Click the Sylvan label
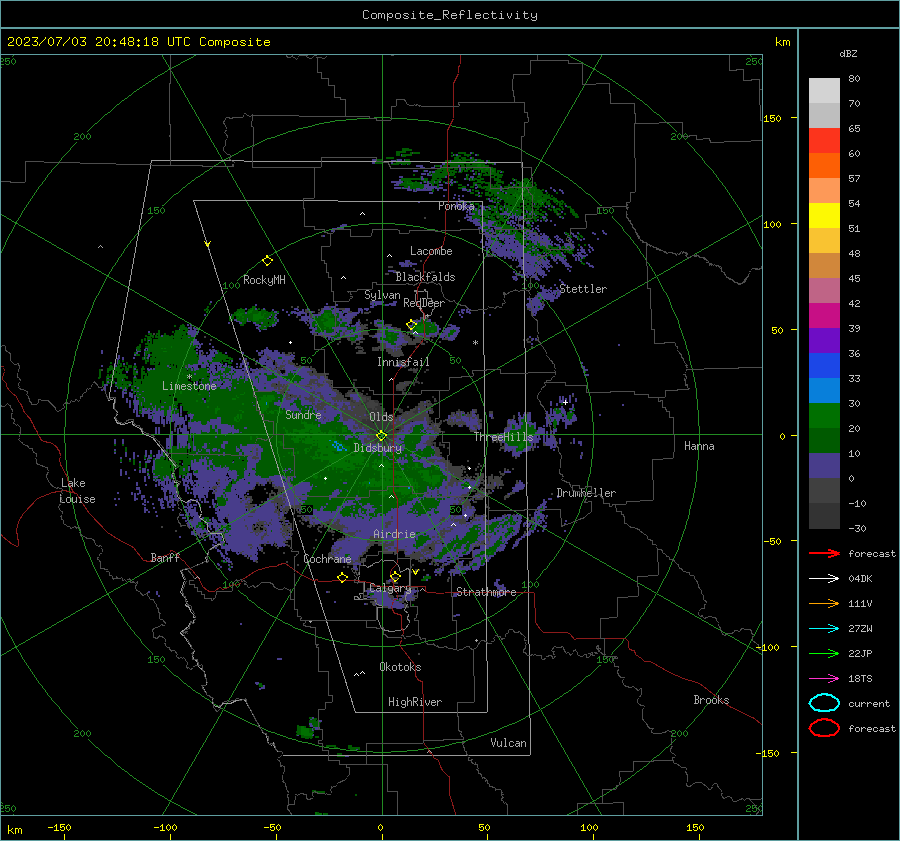 pos(382,295)
